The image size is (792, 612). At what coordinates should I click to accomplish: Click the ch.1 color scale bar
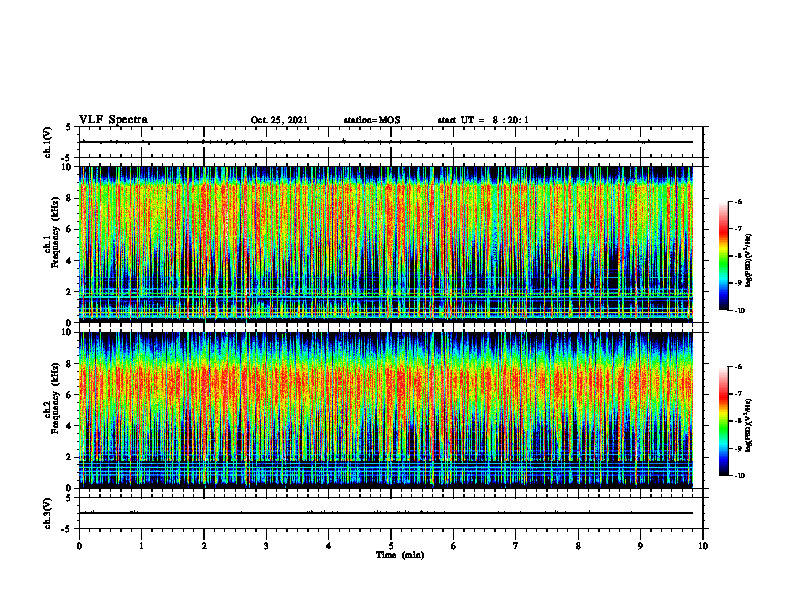(x=724, y=256)
